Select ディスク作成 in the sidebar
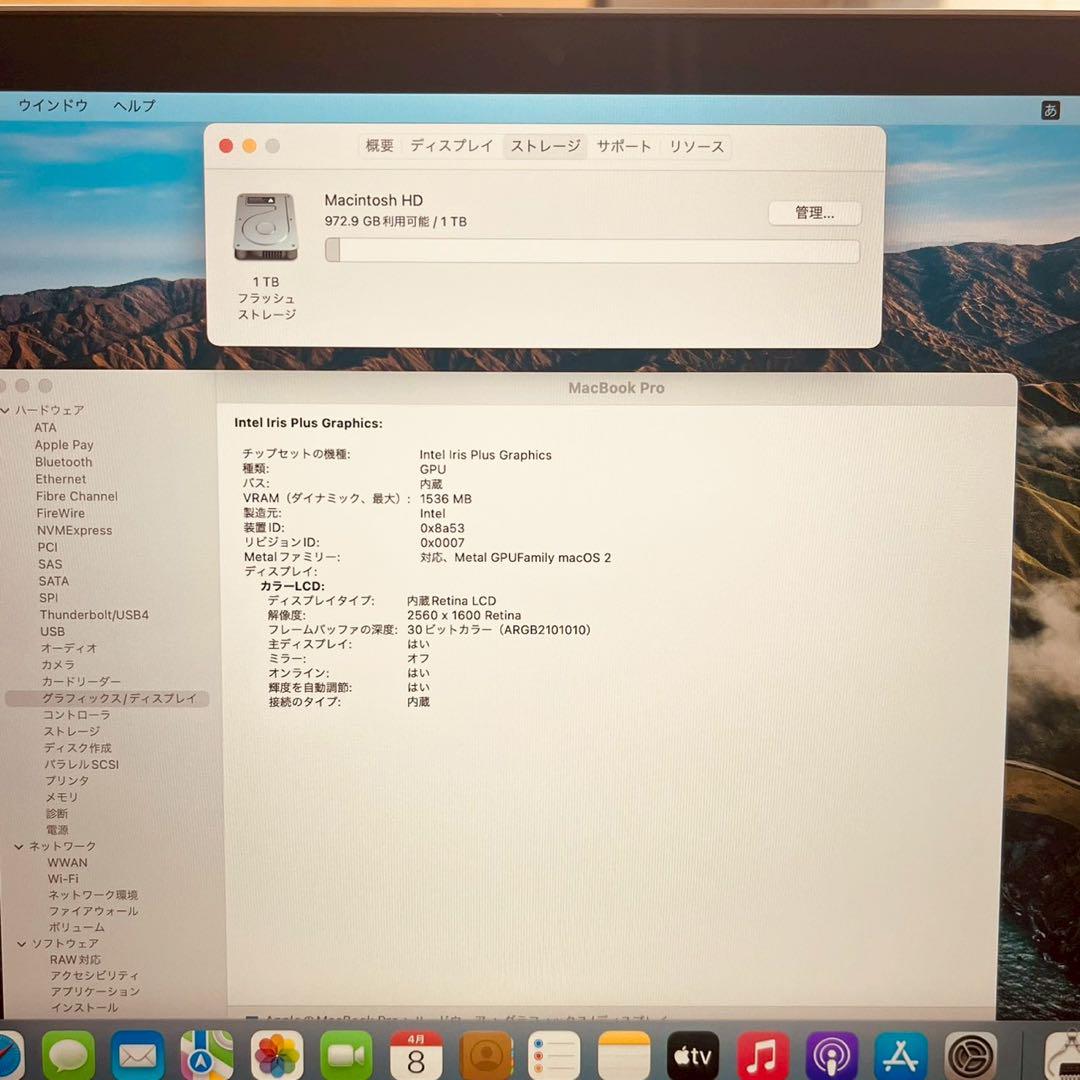 78,748
